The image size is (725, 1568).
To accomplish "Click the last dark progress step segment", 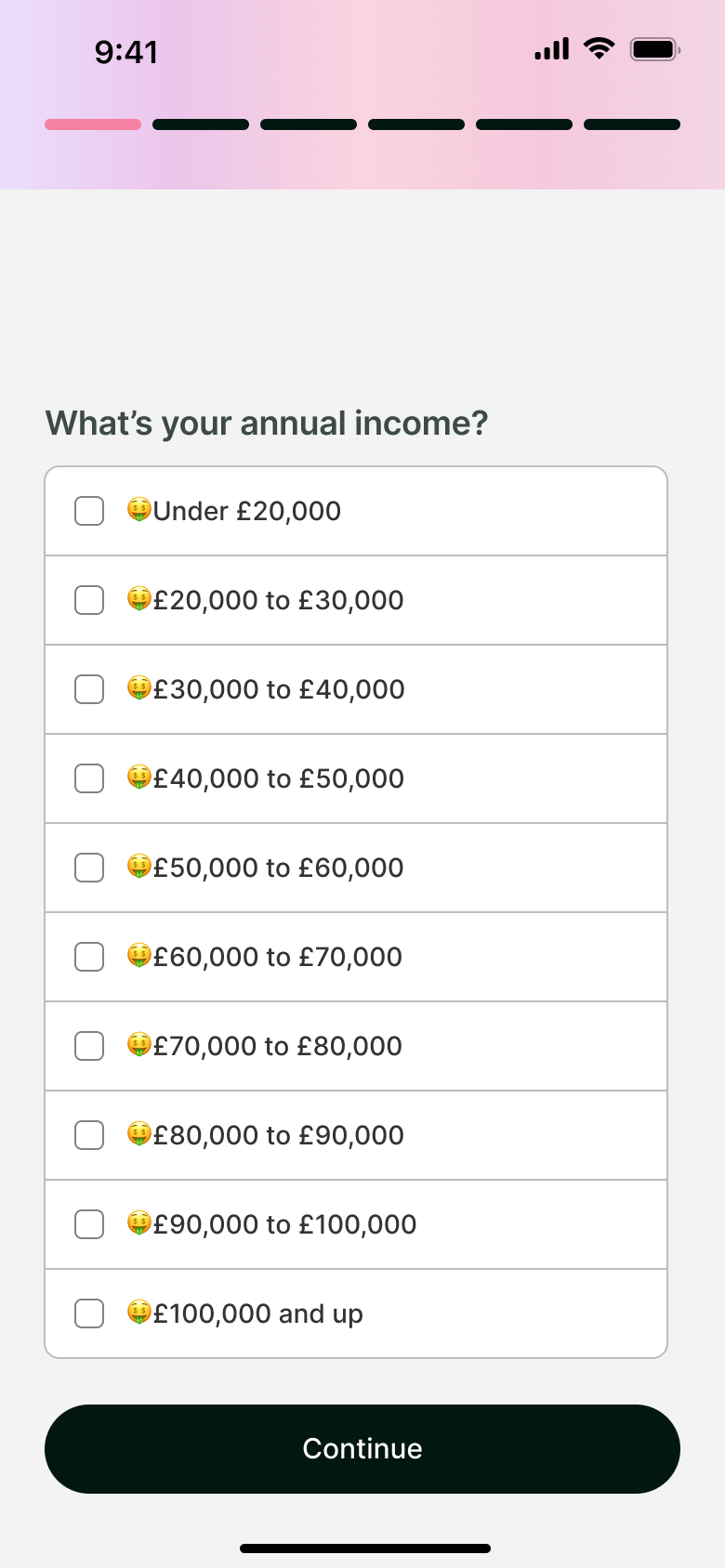I will click(632, 124).
